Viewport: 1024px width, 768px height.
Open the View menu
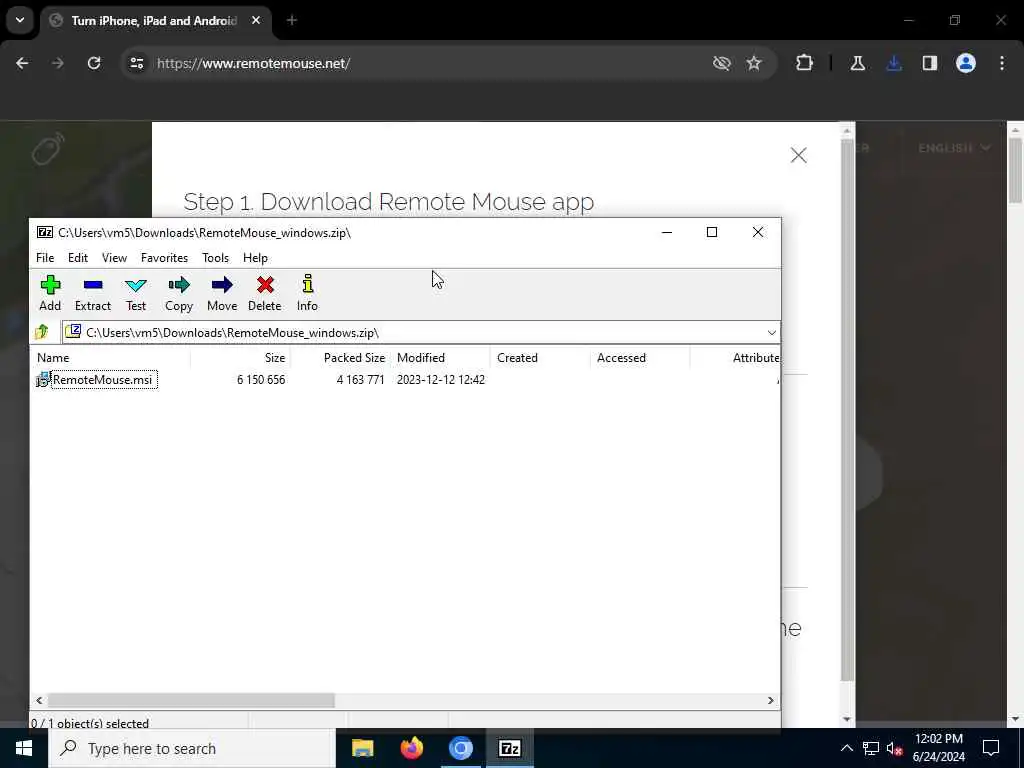[114, 258]
